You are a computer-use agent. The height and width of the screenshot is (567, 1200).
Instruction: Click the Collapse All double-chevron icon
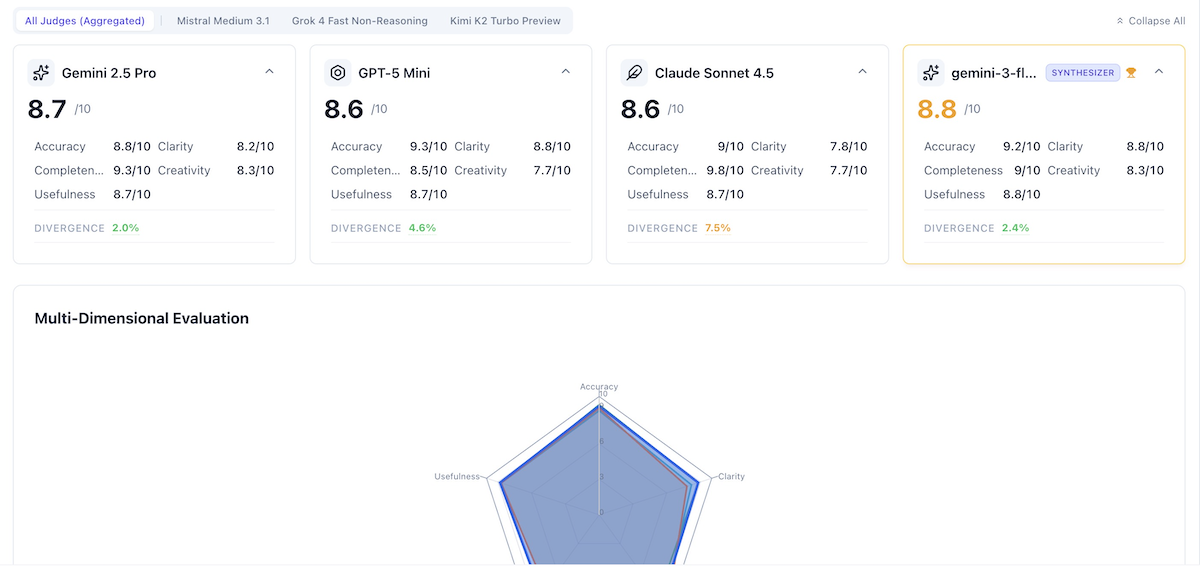(1120, 21)
